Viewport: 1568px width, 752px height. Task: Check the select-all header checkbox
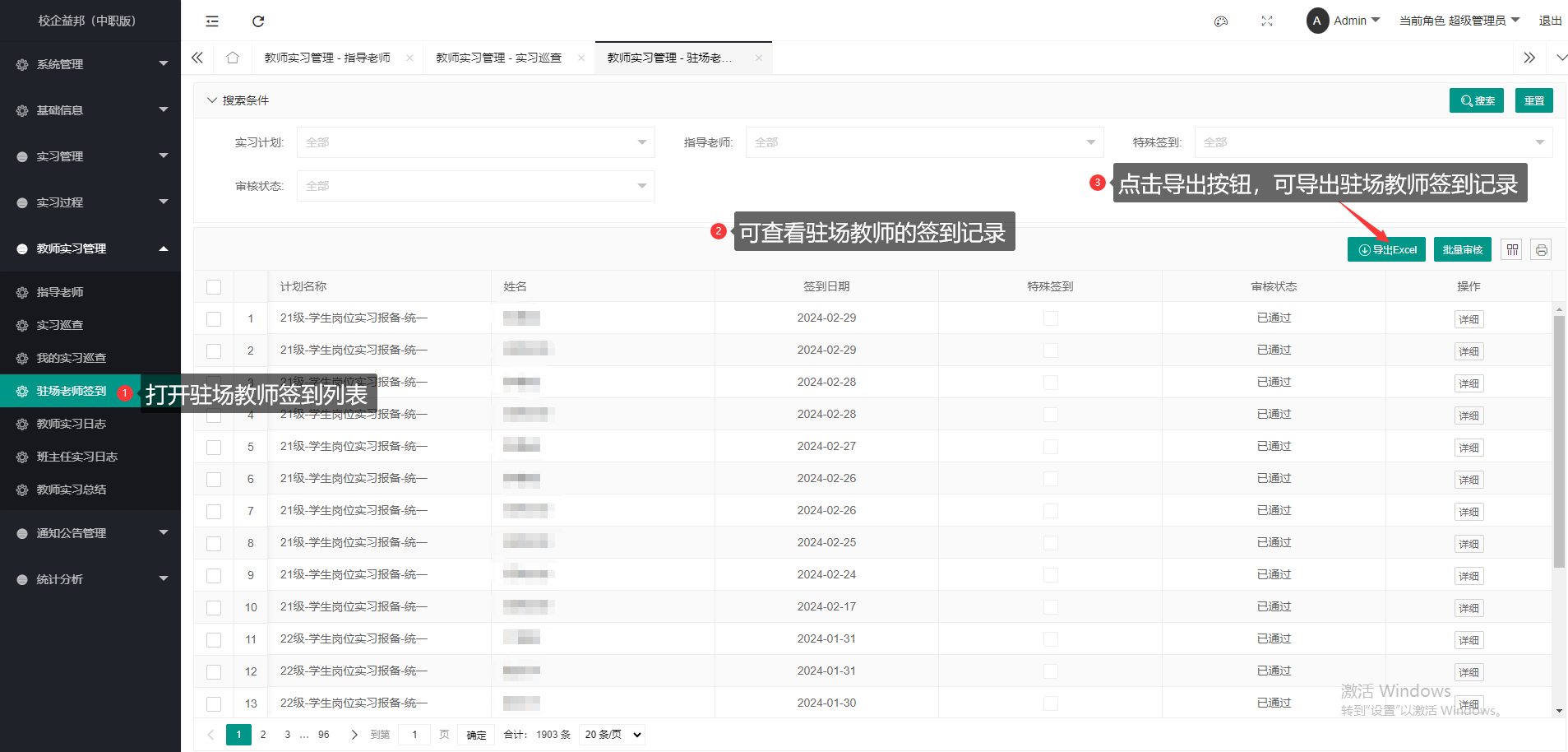[214, 287]
